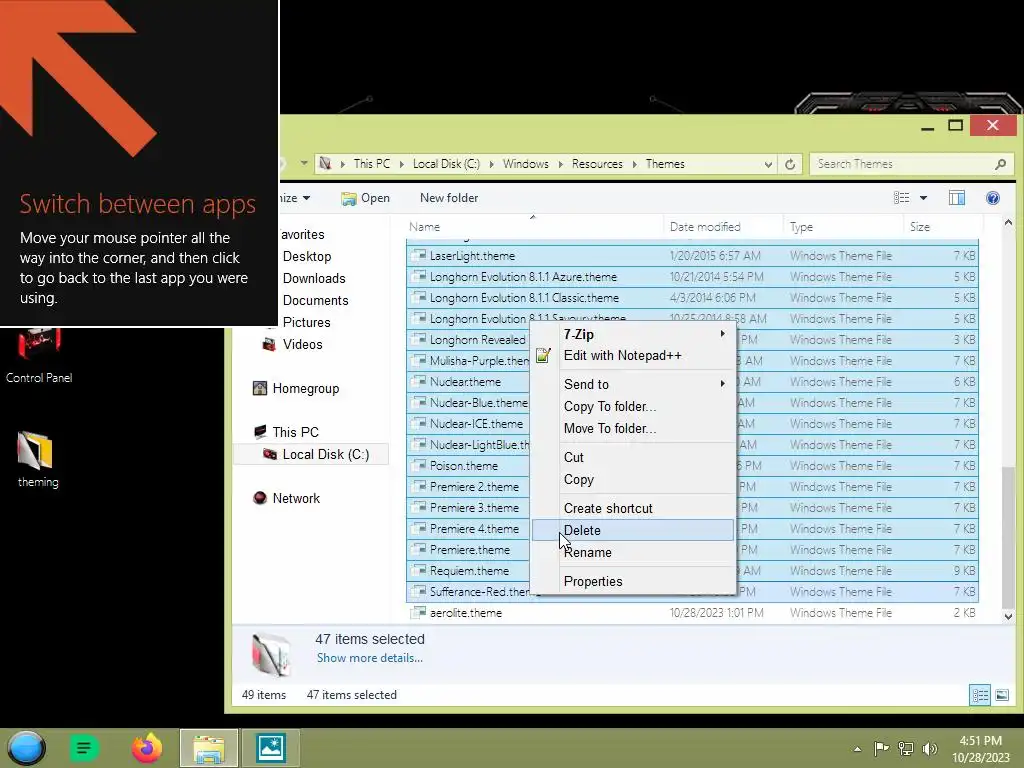This screenshot has height=768, width=1024.
Task: Click the Poison.theme file icon
Action: [418, 465]
